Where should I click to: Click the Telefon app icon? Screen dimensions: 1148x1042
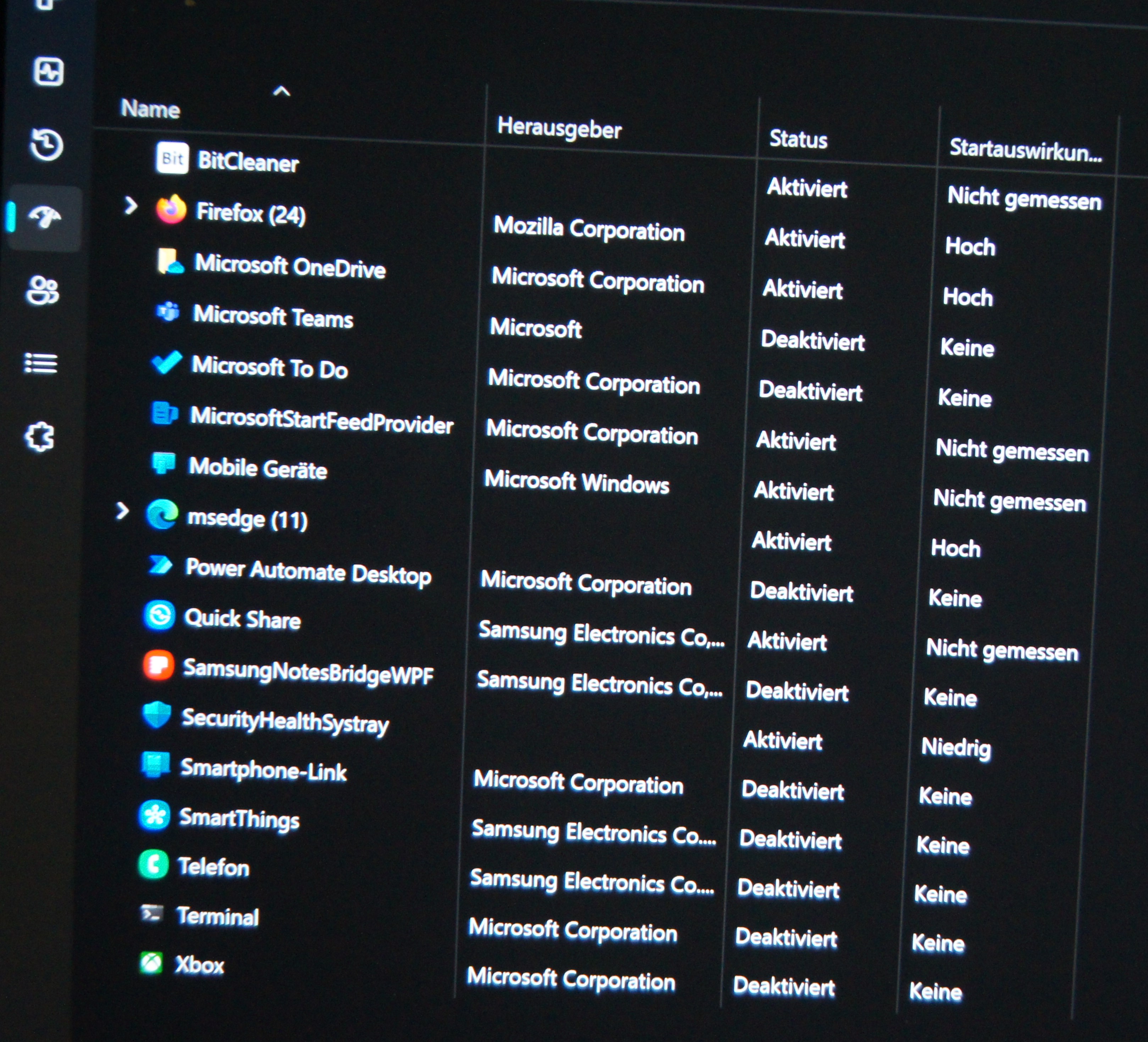(153, 864)
